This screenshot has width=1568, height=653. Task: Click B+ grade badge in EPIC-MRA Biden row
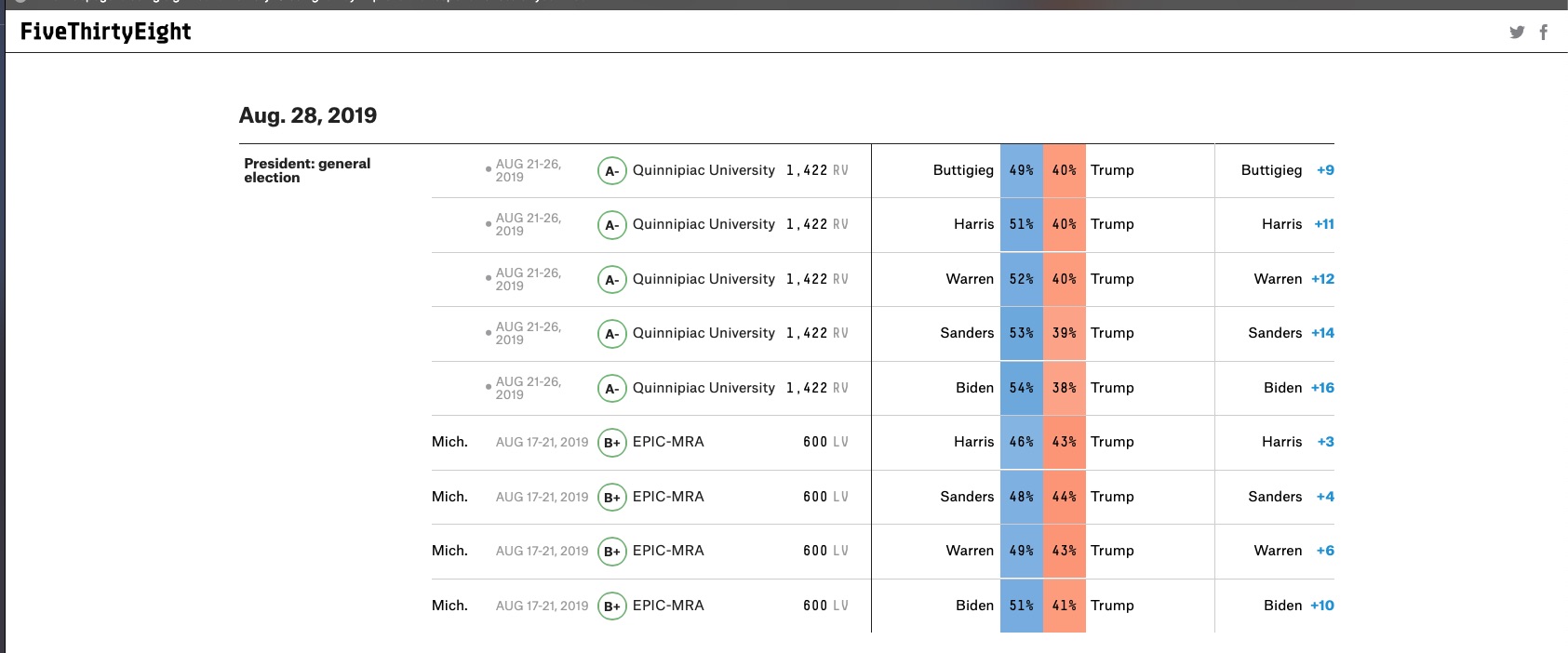611,606
